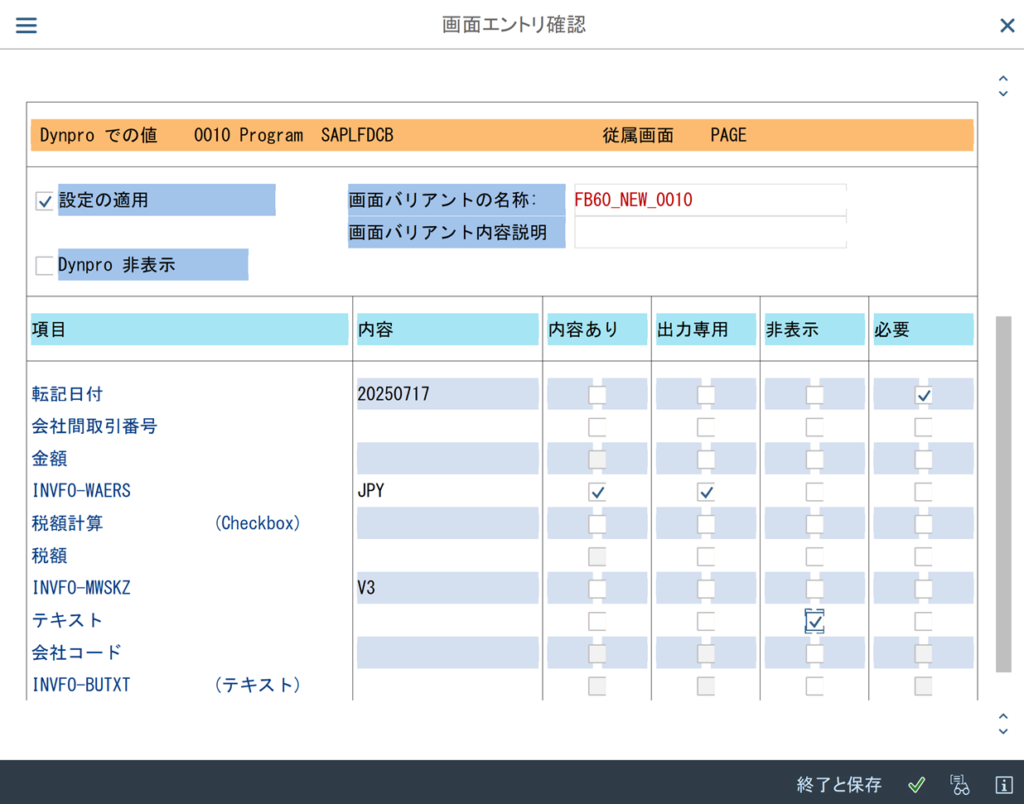The width and height of the screenshot is (1024, 804).
Task: Click the 20250717 content cell
Action: 447,394
